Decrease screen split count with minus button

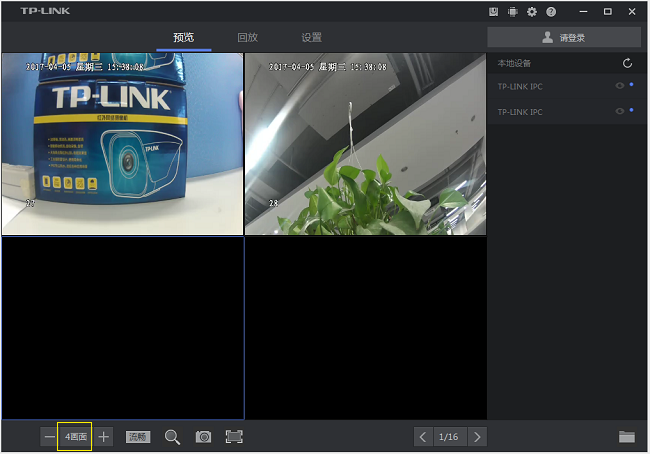(49, 437)
